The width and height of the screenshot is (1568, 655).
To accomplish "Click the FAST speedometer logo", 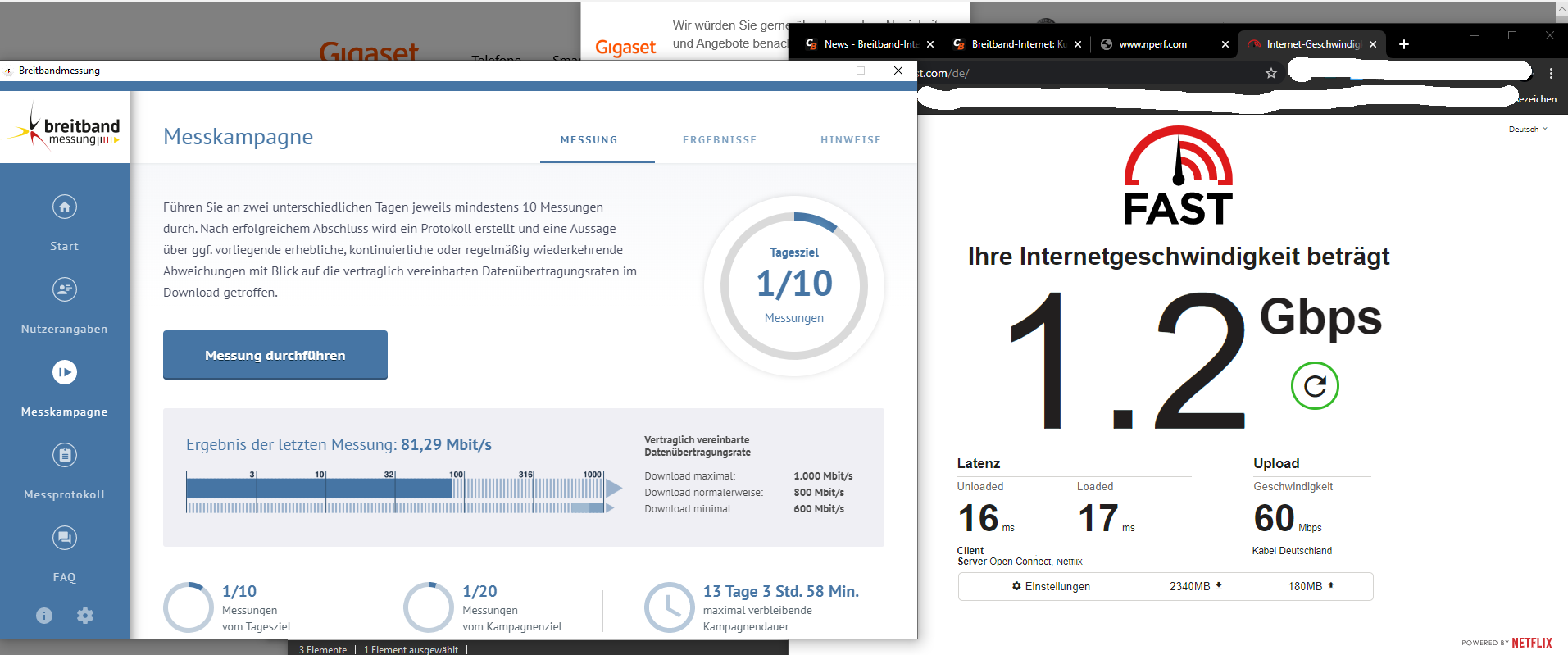I will click(1178, 175).
